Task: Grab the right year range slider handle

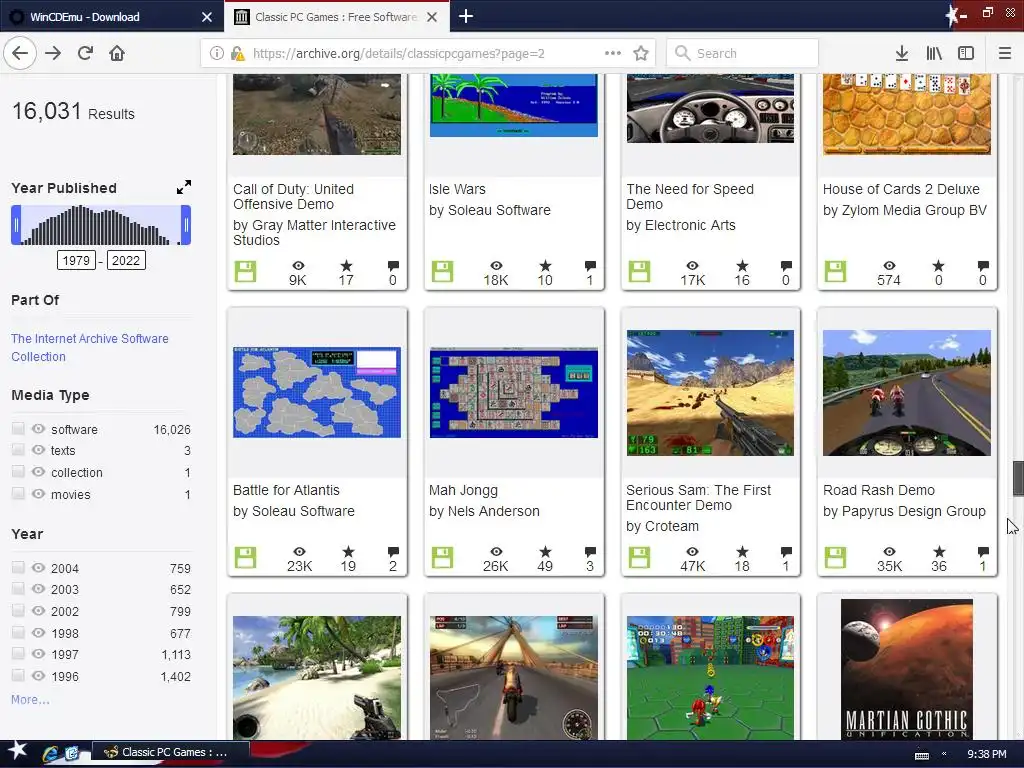Action: tap(186, 225)
